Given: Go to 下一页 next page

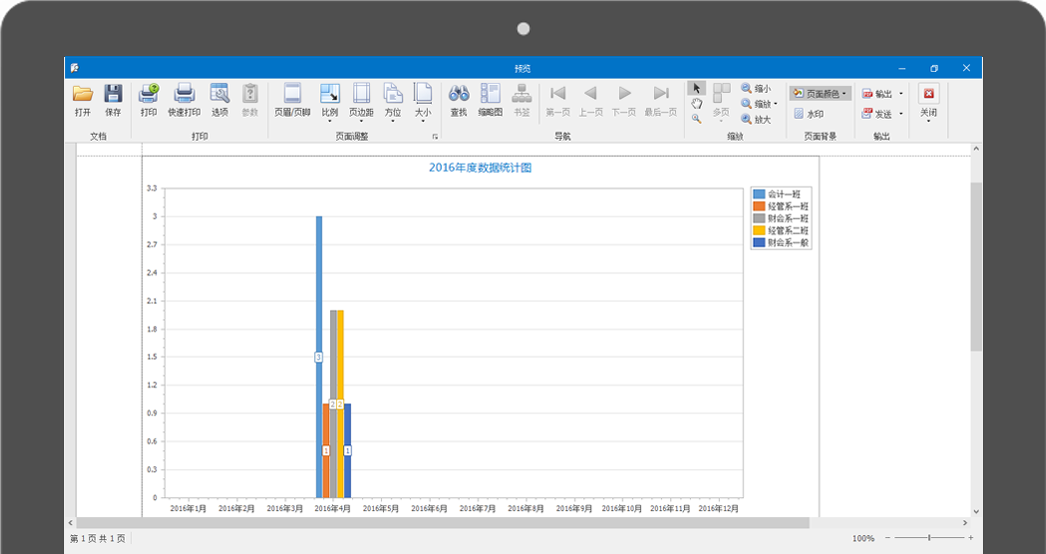Looking at the screenshot, I should (x=624, y=100).
